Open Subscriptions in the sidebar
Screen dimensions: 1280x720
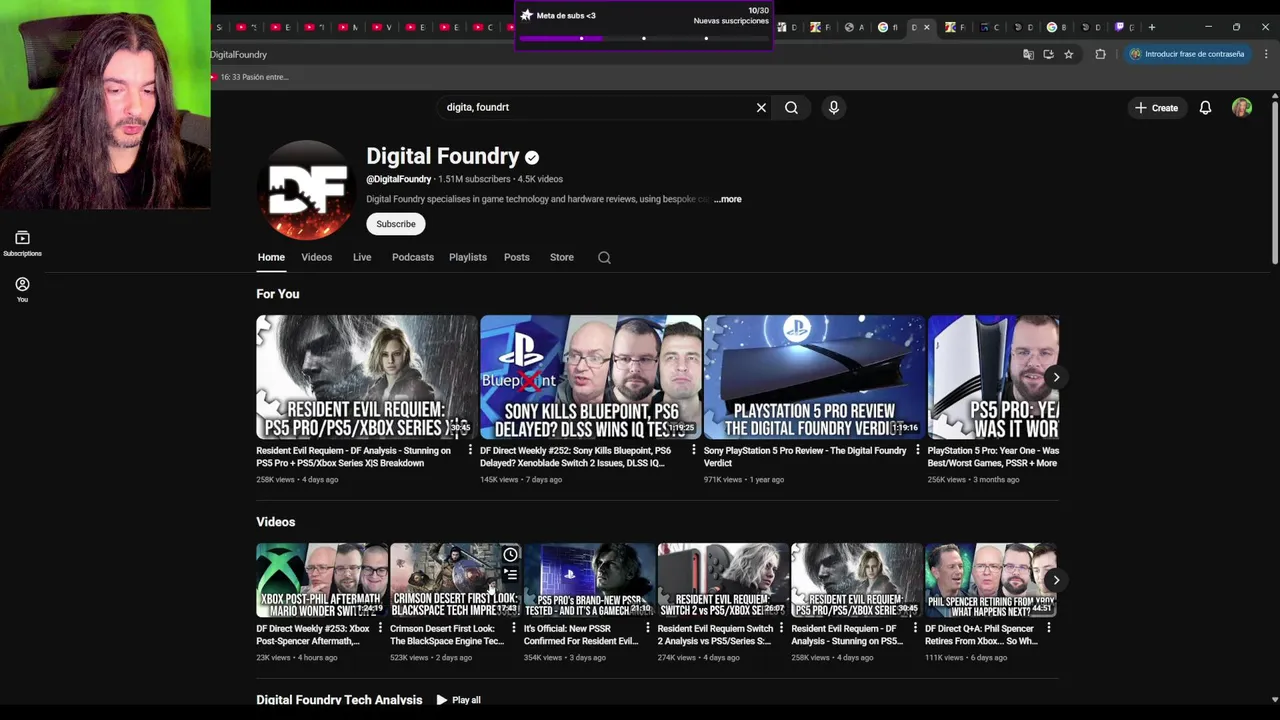tap(22, 243)
